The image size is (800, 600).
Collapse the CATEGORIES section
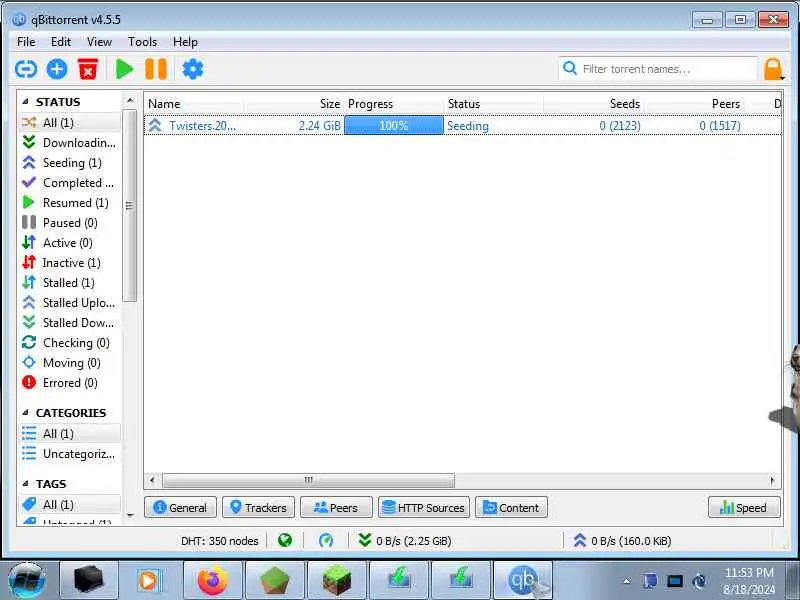[x=25, y=413]
